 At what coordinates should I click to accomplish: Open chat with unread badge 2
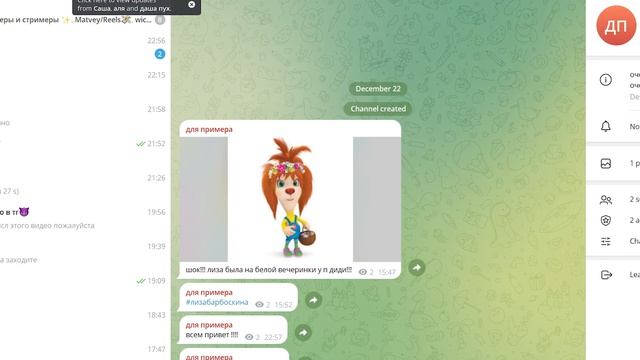pyautogui.click(x=84, y=47)
